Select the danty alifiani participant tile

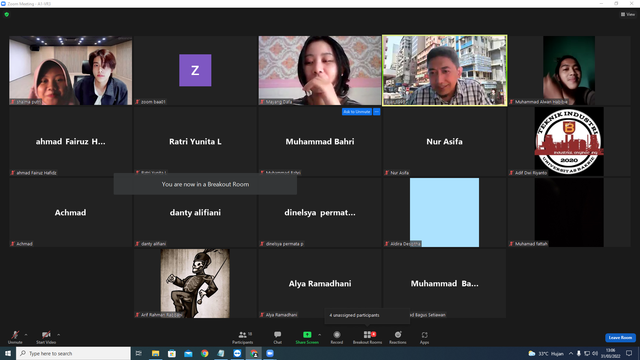195,212
